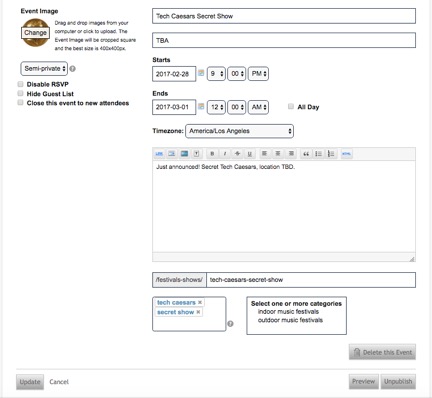
Task: Click the insert link toolbar icon
Action: [x=159, y=154]
